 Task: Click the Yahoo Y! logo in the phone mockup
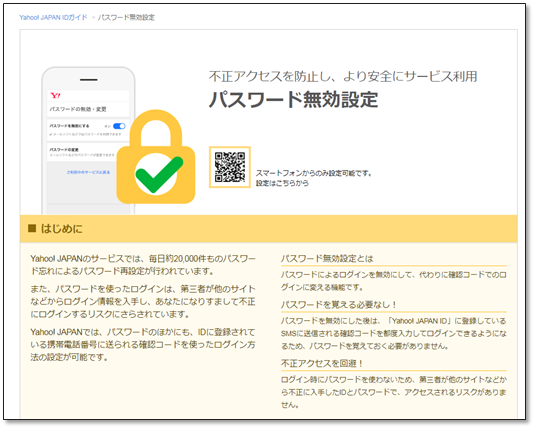tap(55, 96)
